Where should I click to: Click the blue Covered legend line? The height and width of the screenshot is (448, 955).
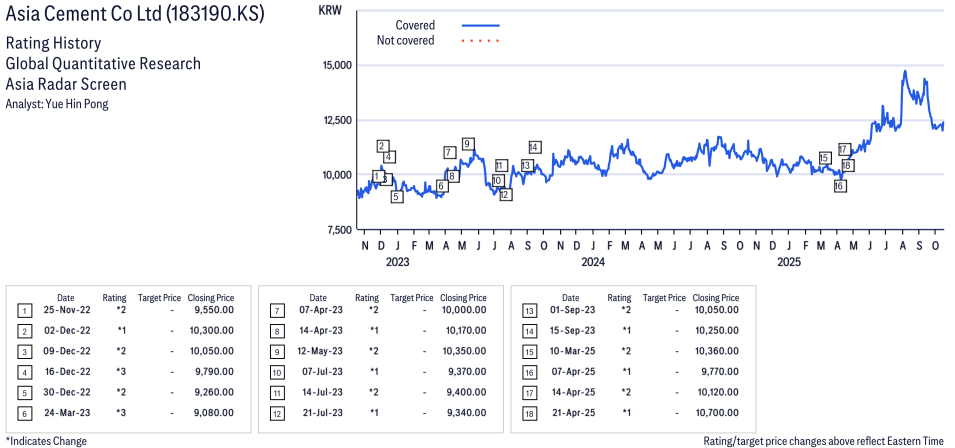pos(481,25)
